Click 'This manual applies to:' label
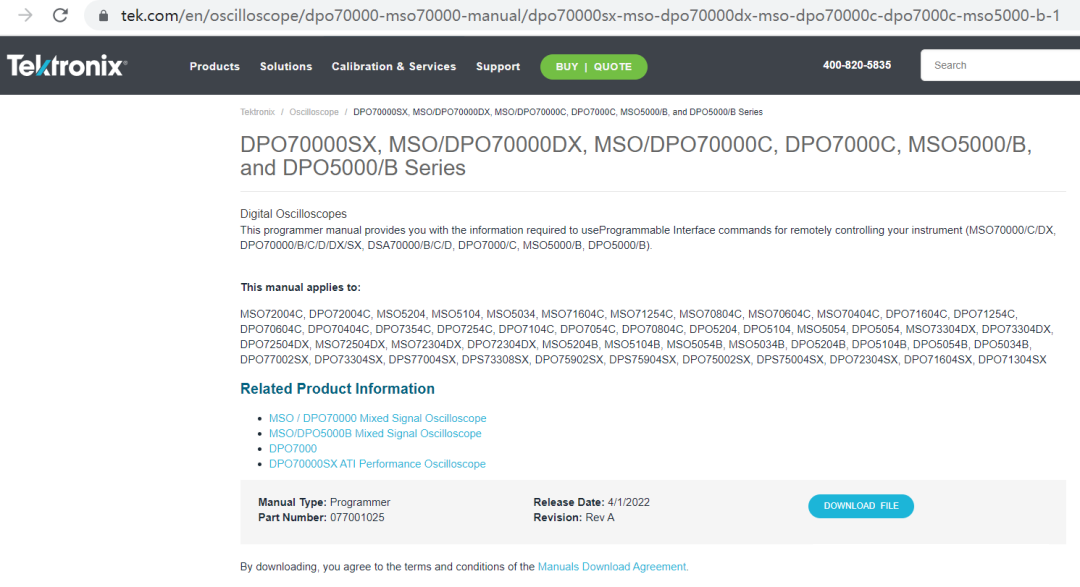This screenshot has width=1080, height=587. [300, 287]
